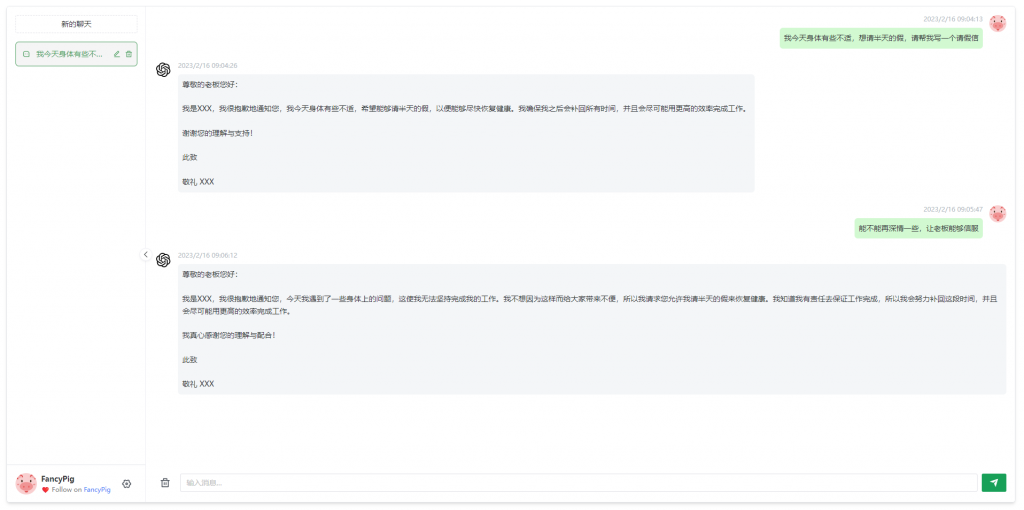The height and width of the screenshot is (510, 1024).
Task: Click timestamp 2023/2/16 09:04:26
Action: tap(208, 65)
